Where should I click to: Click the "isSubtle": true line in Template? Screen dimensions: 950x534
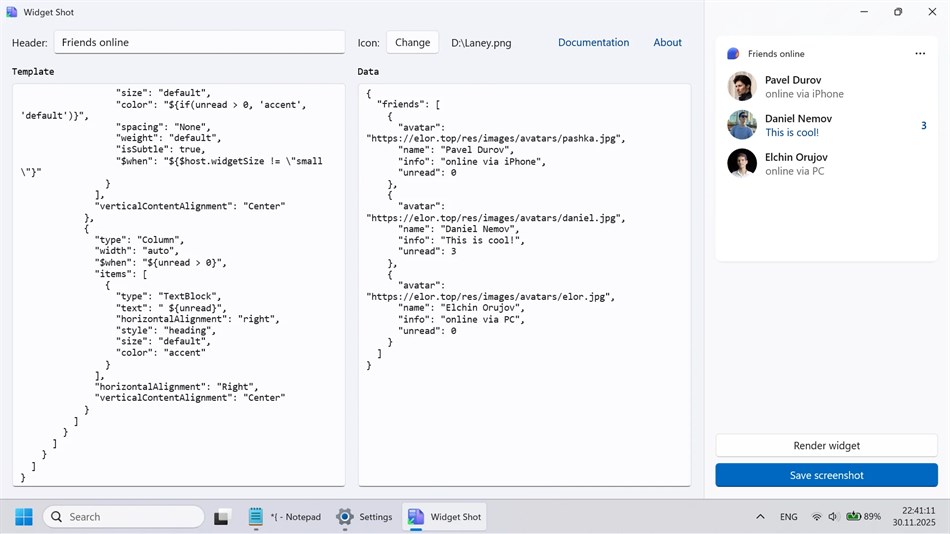pyautogui.click(x=161, y=149)
